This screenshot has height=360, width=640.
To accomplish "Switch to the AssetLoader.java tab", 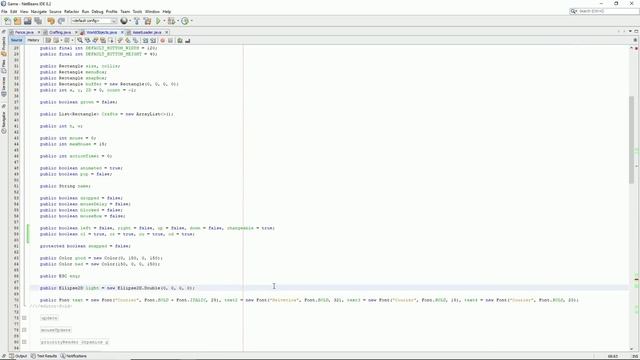I will [147, 32].
